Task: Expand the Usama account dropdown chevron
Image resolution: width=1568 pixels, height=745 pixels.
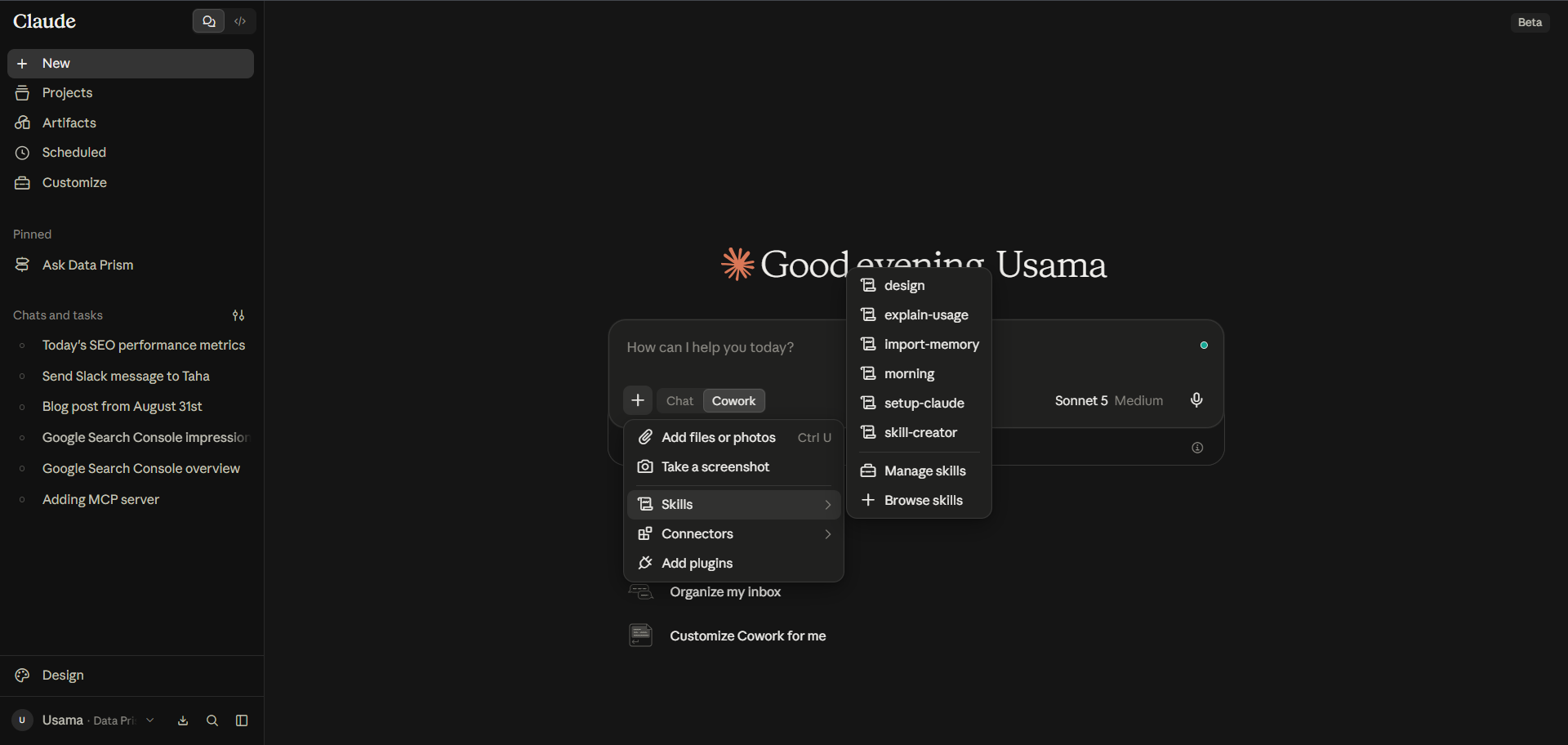Action: click(x=150, y=720)
